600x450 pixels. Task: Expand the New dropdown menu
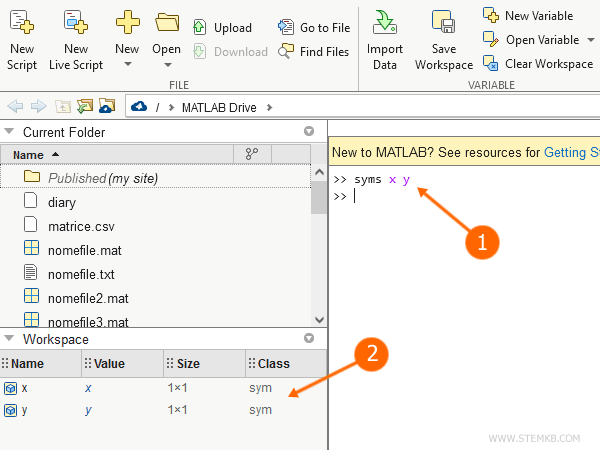pos(127,65)
